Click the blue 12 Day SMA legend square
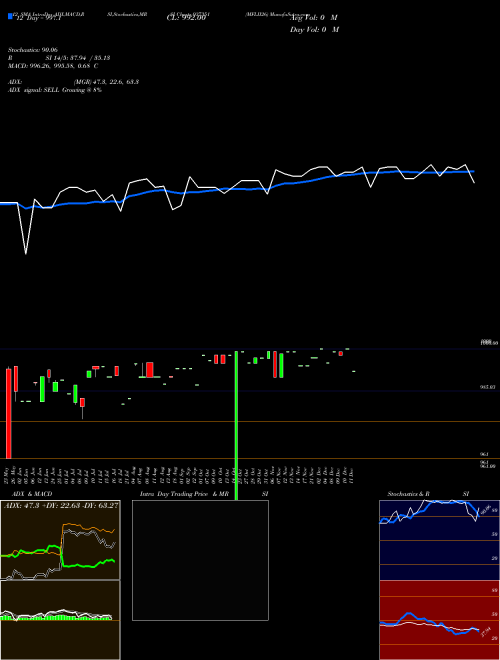 tap(11, 17)
